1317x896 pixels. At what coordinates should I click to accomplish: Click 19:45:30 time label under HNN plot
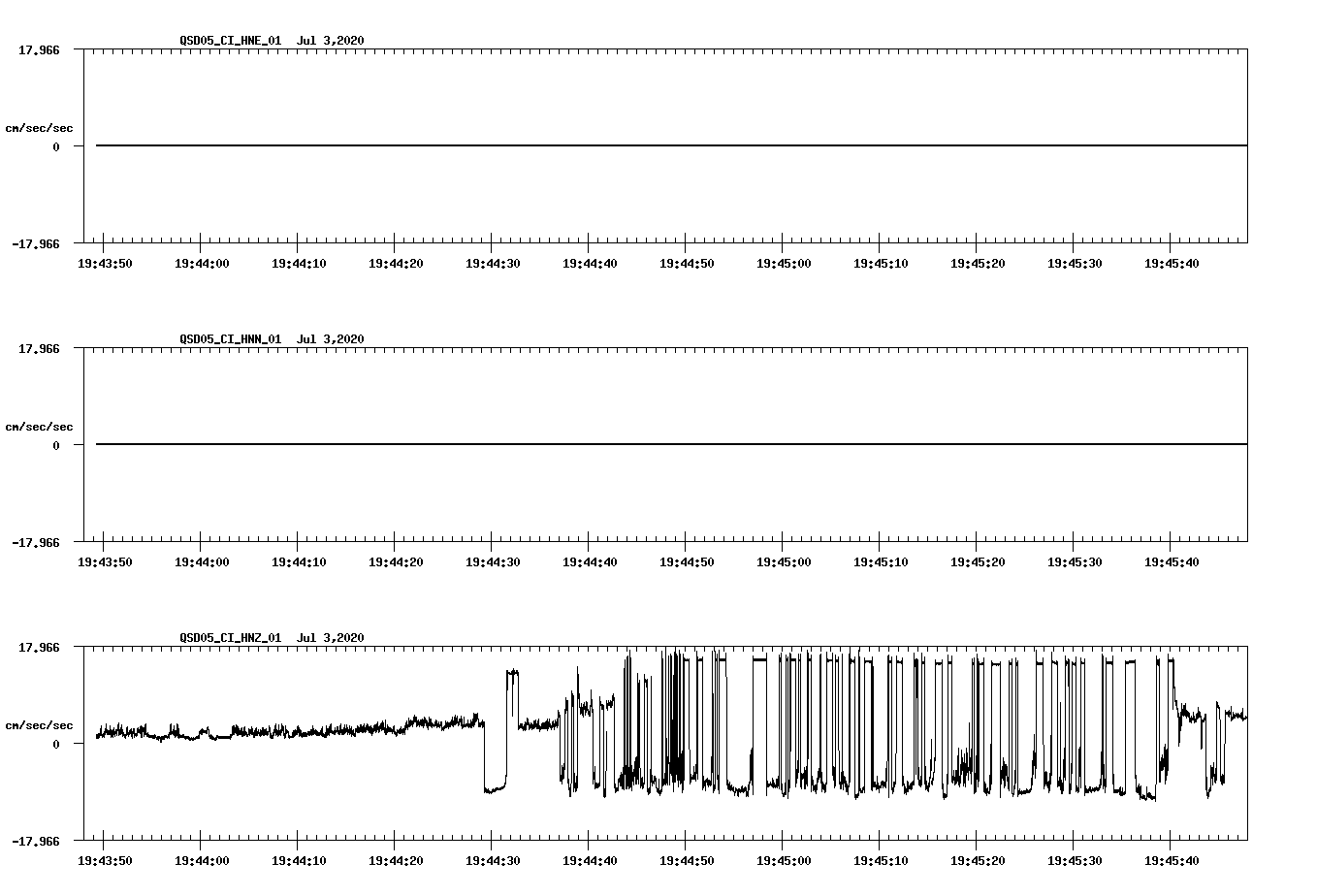[1075, 562]
